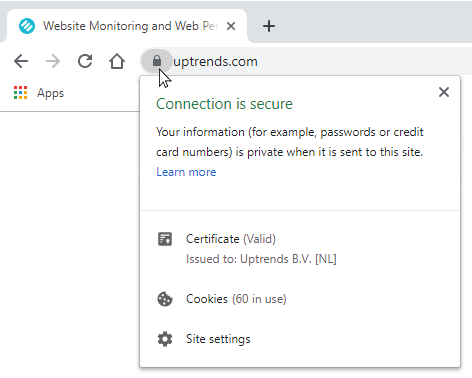The height and width of the screenshot is (378, 472).
Task: Open Cookies (60 in use)
Action: coord(236,299)
